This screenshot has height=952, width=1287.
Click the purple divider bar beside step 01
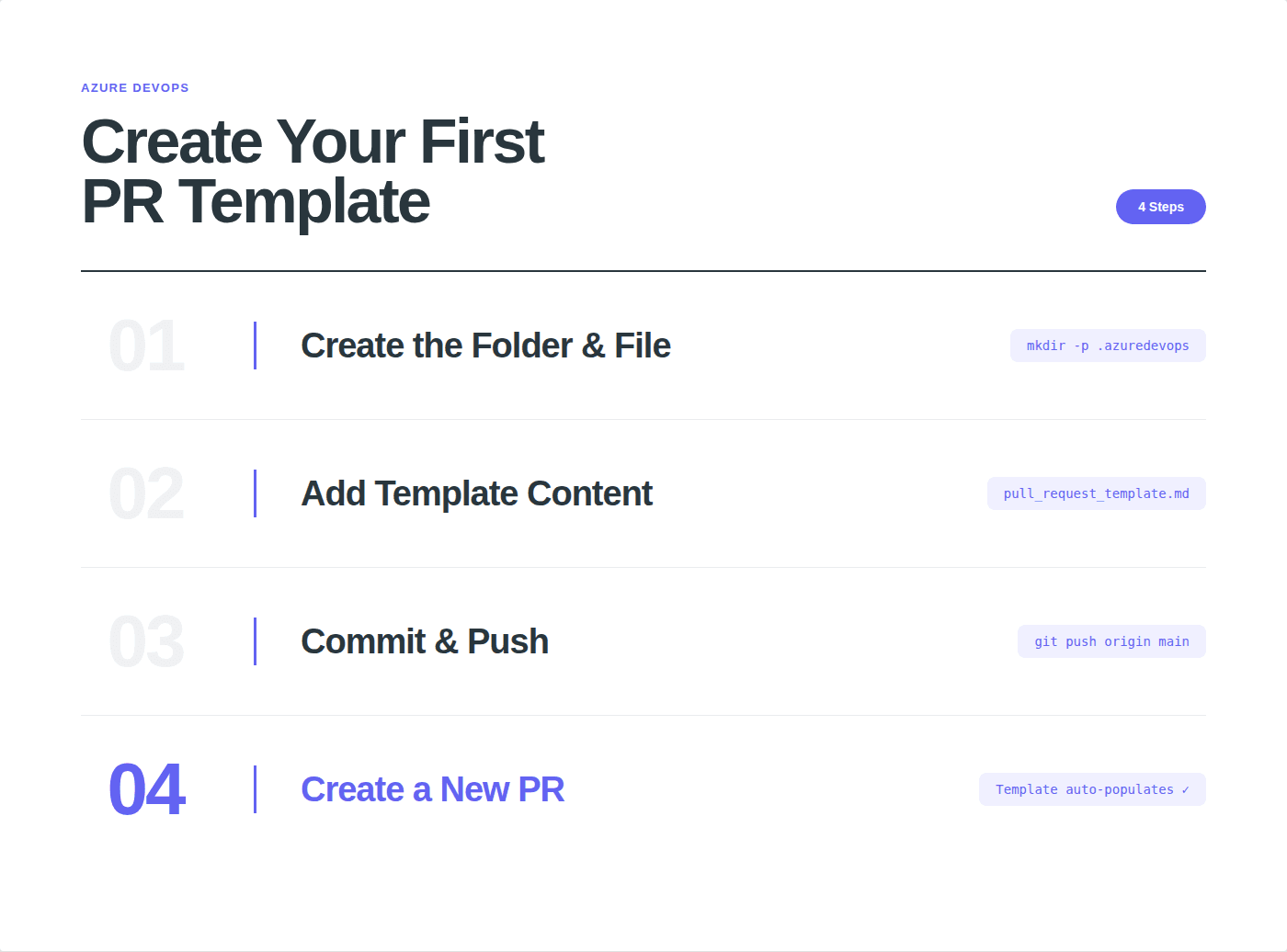coord(255,346)
